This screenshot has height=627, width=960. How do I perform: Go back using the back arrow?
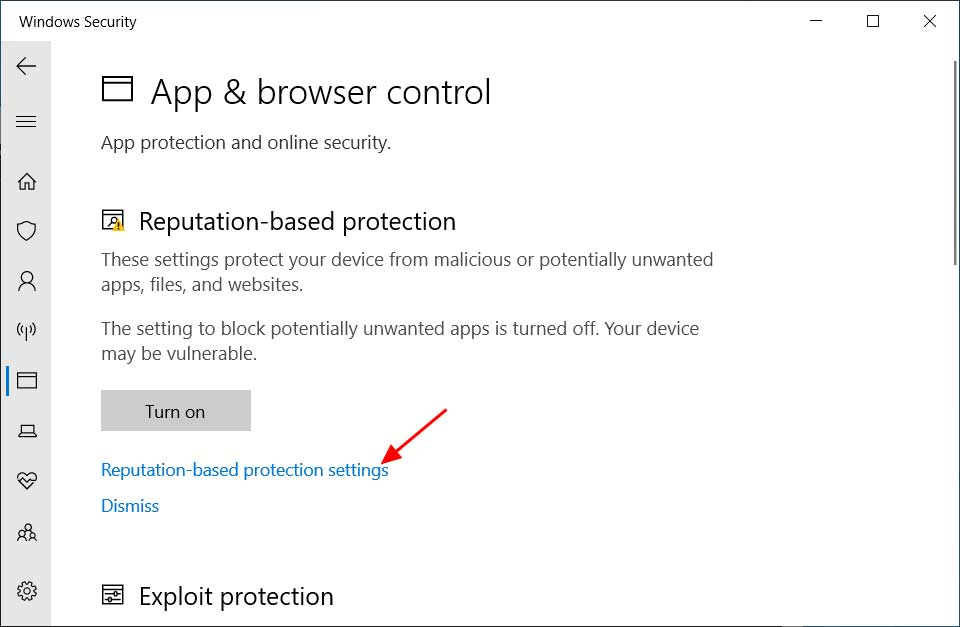click(x=26, y=66)
